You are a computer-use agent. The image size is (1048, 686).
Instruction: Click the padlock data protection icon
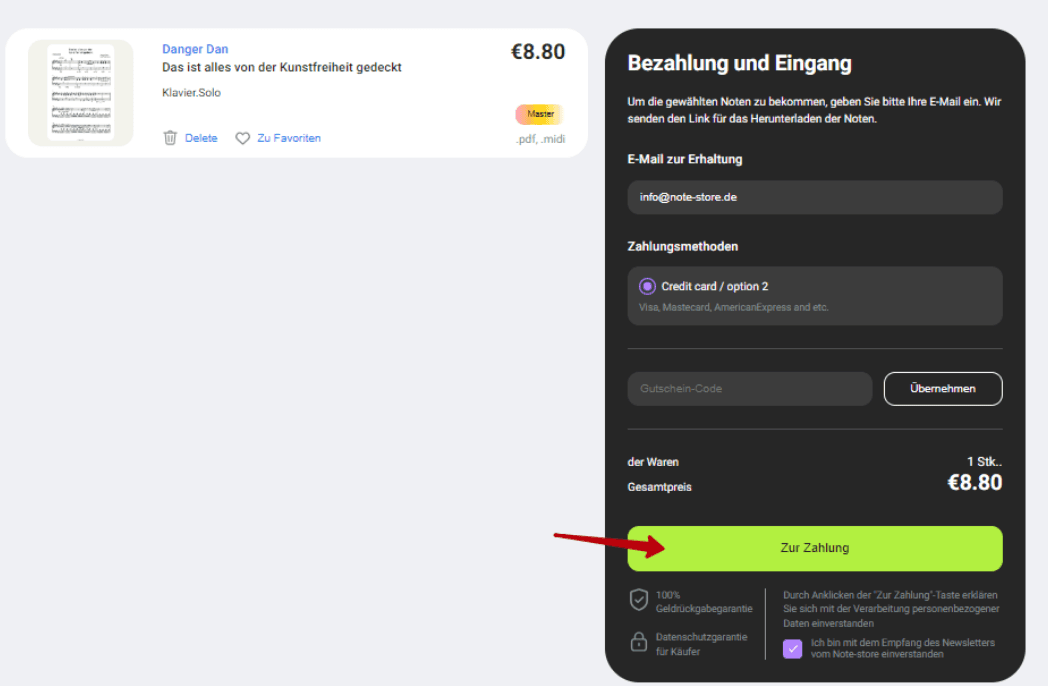tap(638, 643)
